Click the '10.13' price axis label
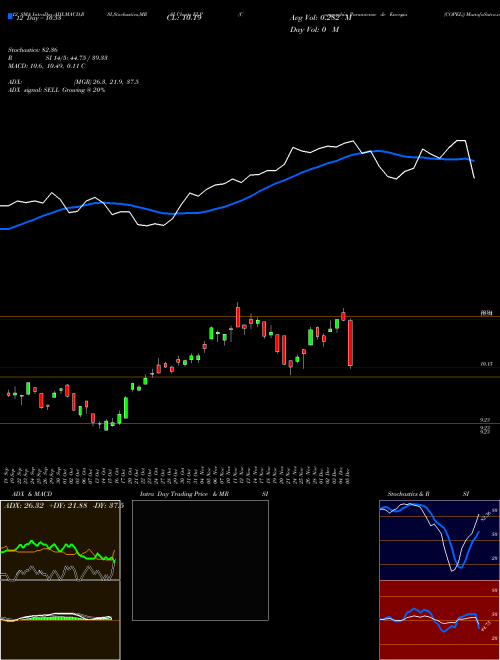Screen dimensions: 500x660 486,364
